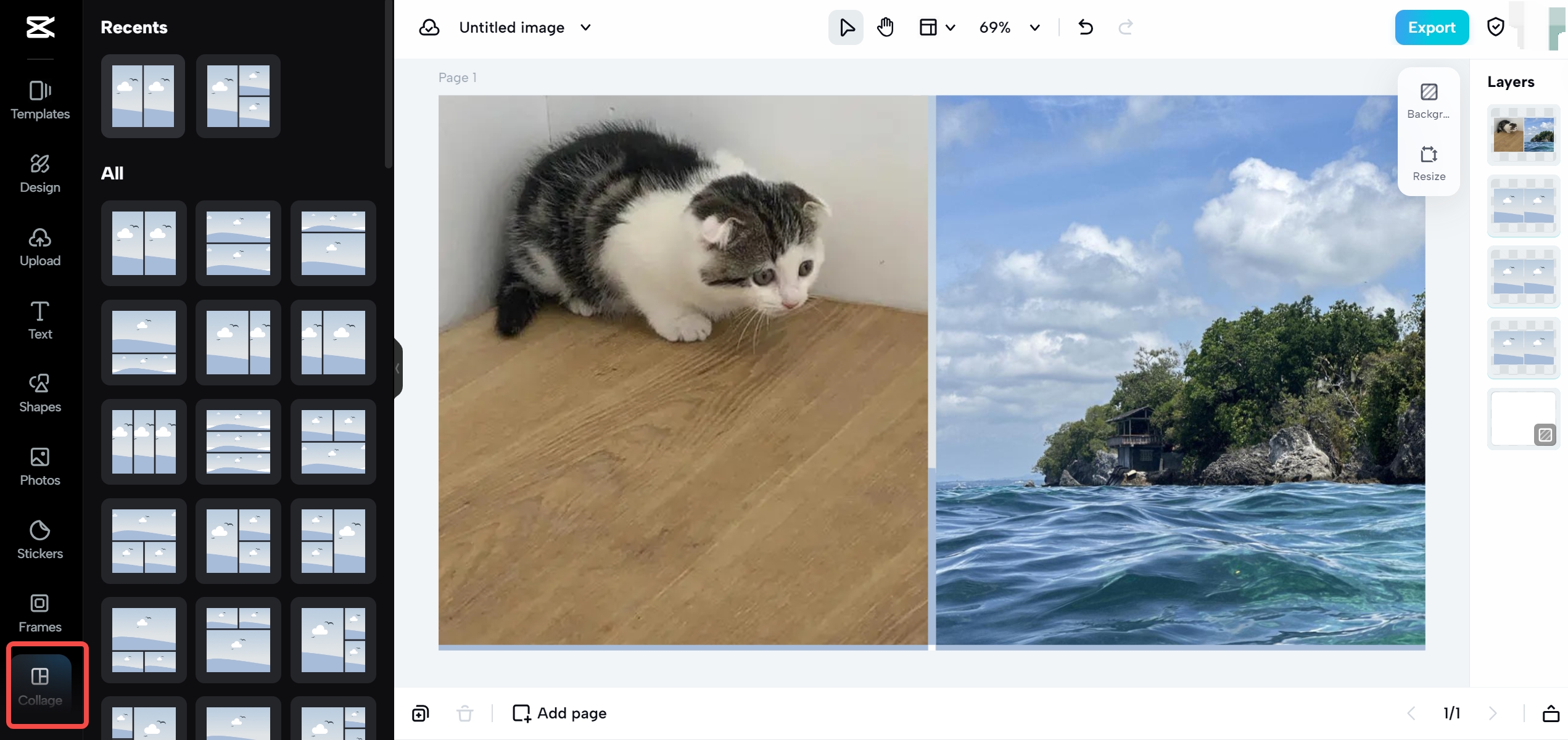Select the cat and island layer thumbnail
This screenshot has width=1568, height=740.
pyautogui.click(x=1523, y=134)
